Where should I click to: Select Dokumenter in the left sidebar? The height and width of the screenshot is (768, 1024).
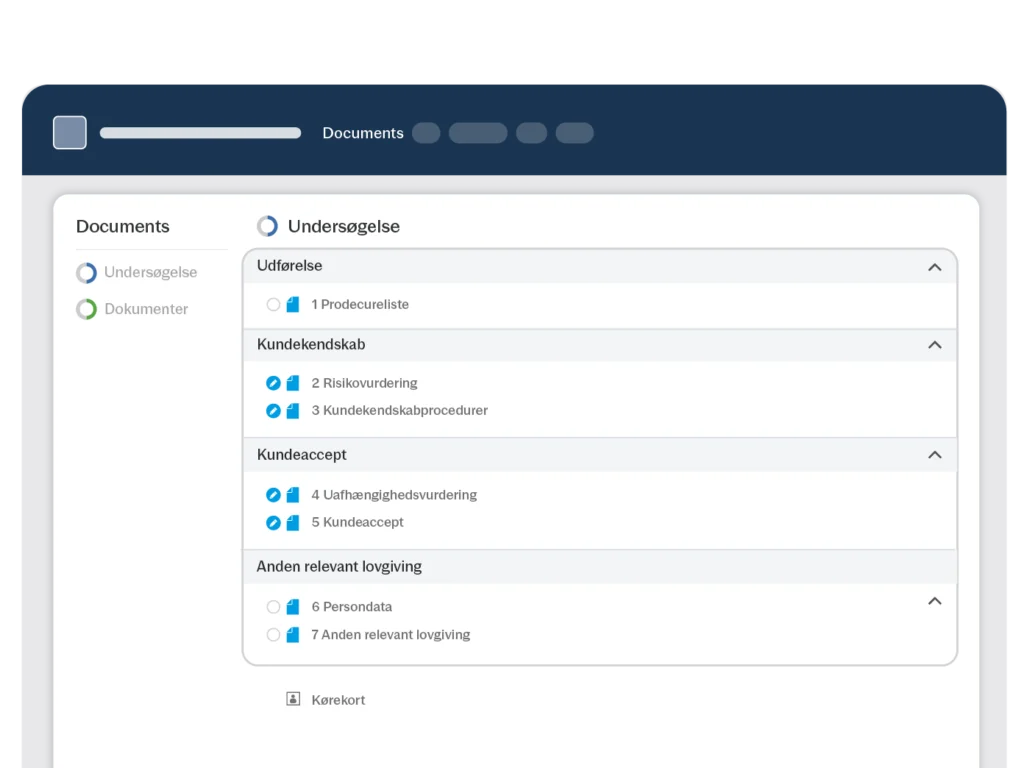pyautogui.click(x=146, y=310)
